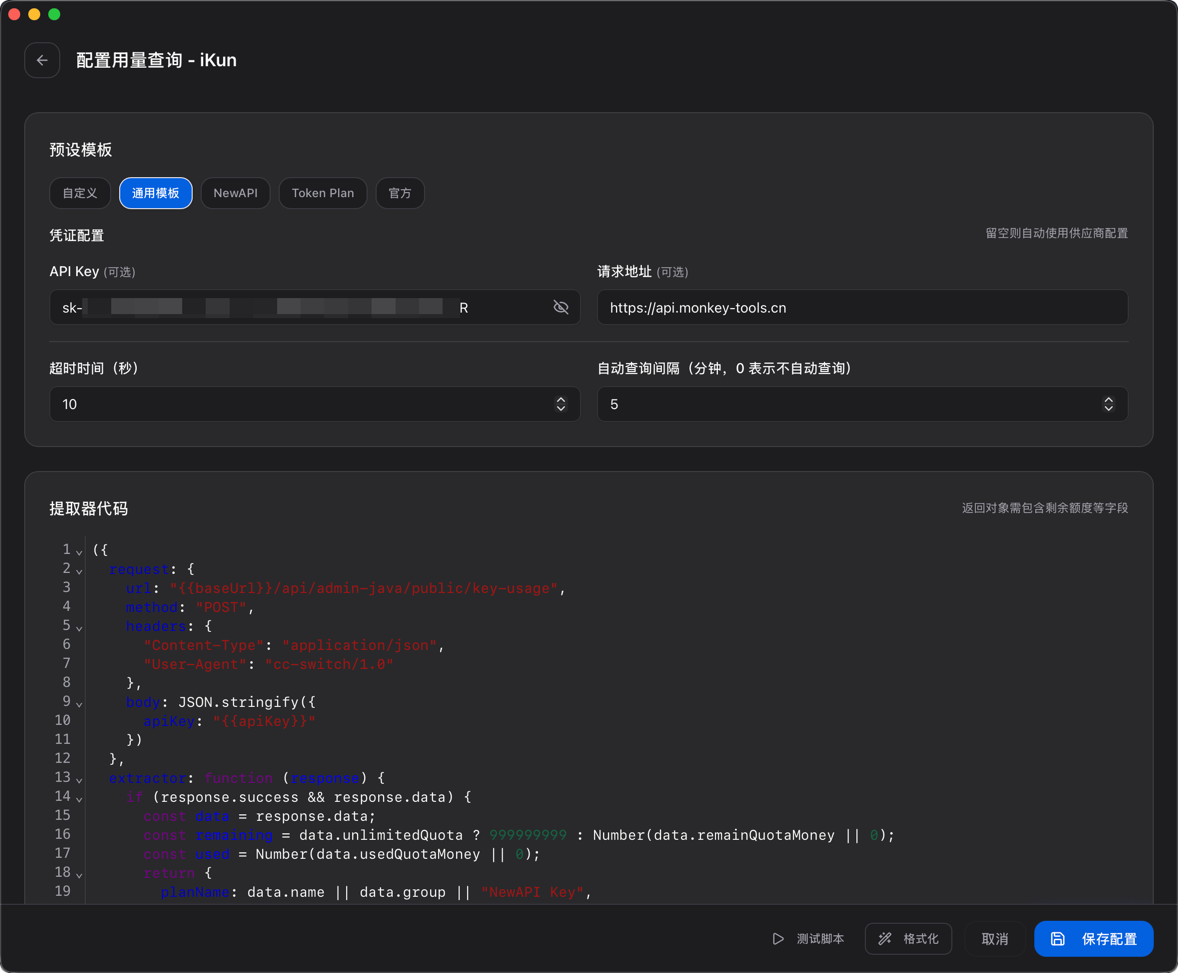
Task: Click Number(data.usedQuotaMoney || 0) on line 17
Action: pyautogui.click(x=394, y=854)
